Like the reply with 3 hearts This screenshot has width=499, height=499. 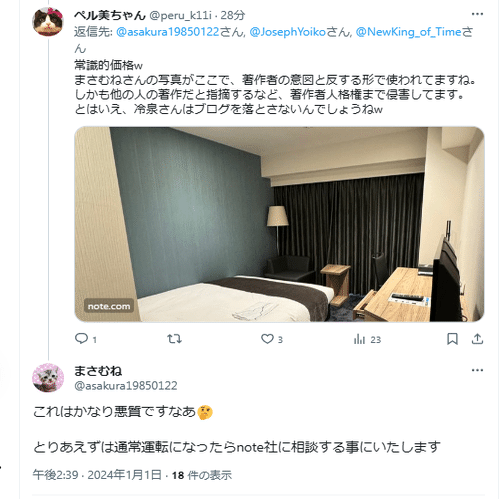[267, 339]
